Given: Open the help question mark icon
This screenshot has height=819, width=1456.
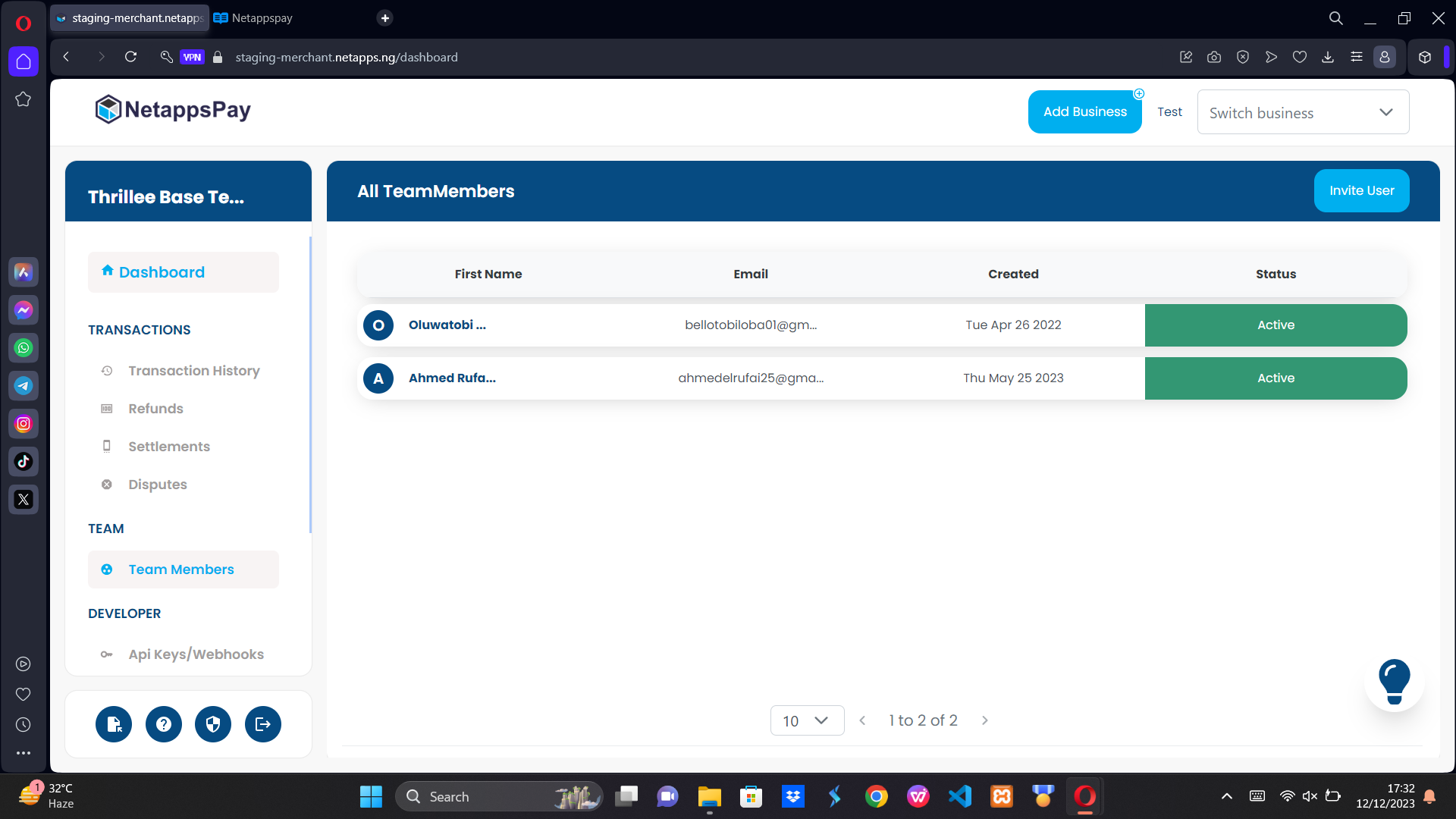Looking at the screenshot, I should pos(164,724).
